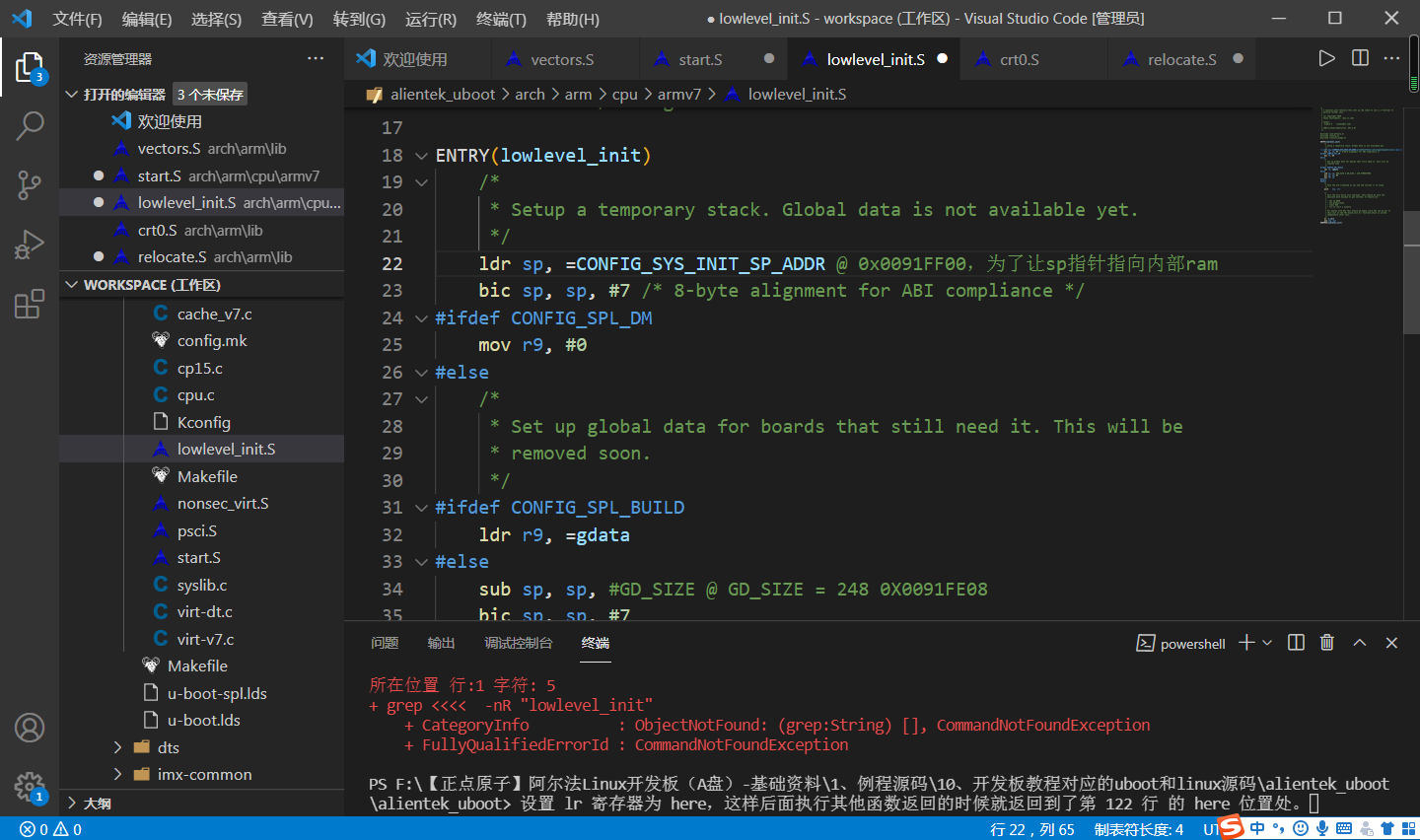Click alientek_uboot in breadcrumb
This screenshot has height=840, width=1420.
443,94
